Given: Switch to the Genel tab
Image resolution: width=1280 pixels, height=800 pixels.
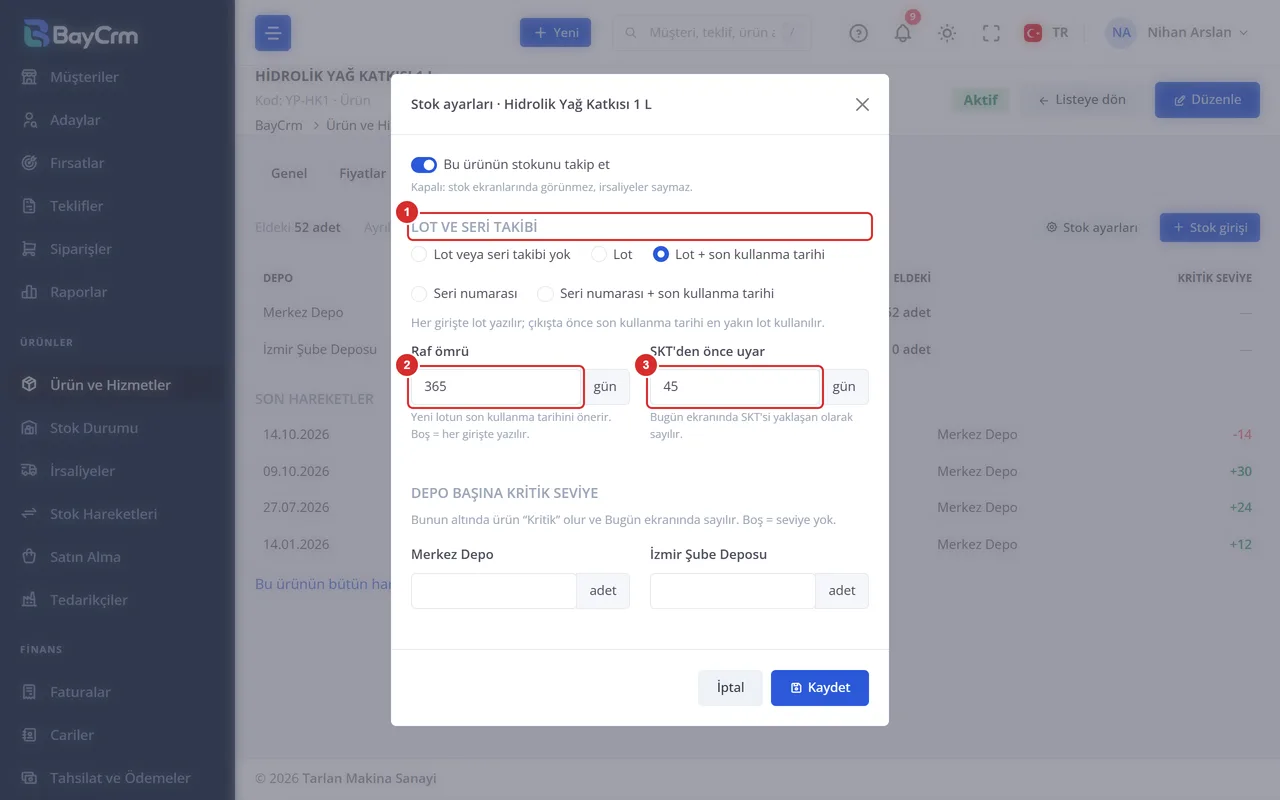Looking at the screenshot, I should pyautogui.click(x=289, y=173).
